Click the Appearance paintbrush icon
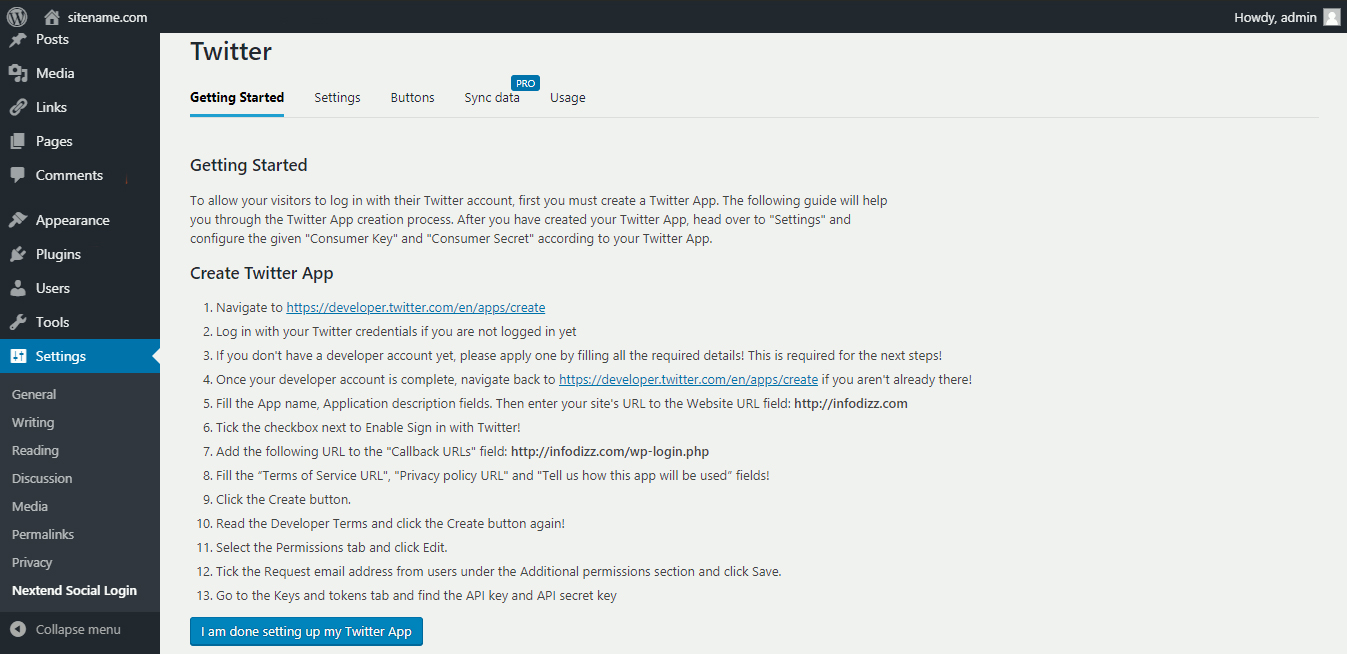 (x=17, y=220)
